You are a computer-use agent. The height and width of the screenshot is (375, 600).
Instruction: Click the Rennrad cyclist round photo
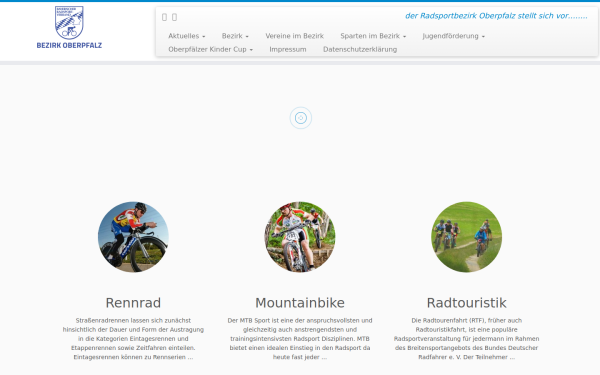(x=133, y=237)
